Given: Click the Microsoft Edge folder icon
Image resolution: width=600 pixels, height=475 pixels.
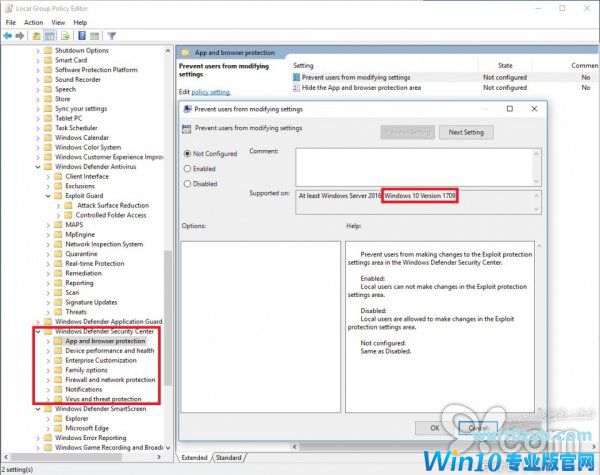Looking at the screenshot, I should [x=58, y=428].
